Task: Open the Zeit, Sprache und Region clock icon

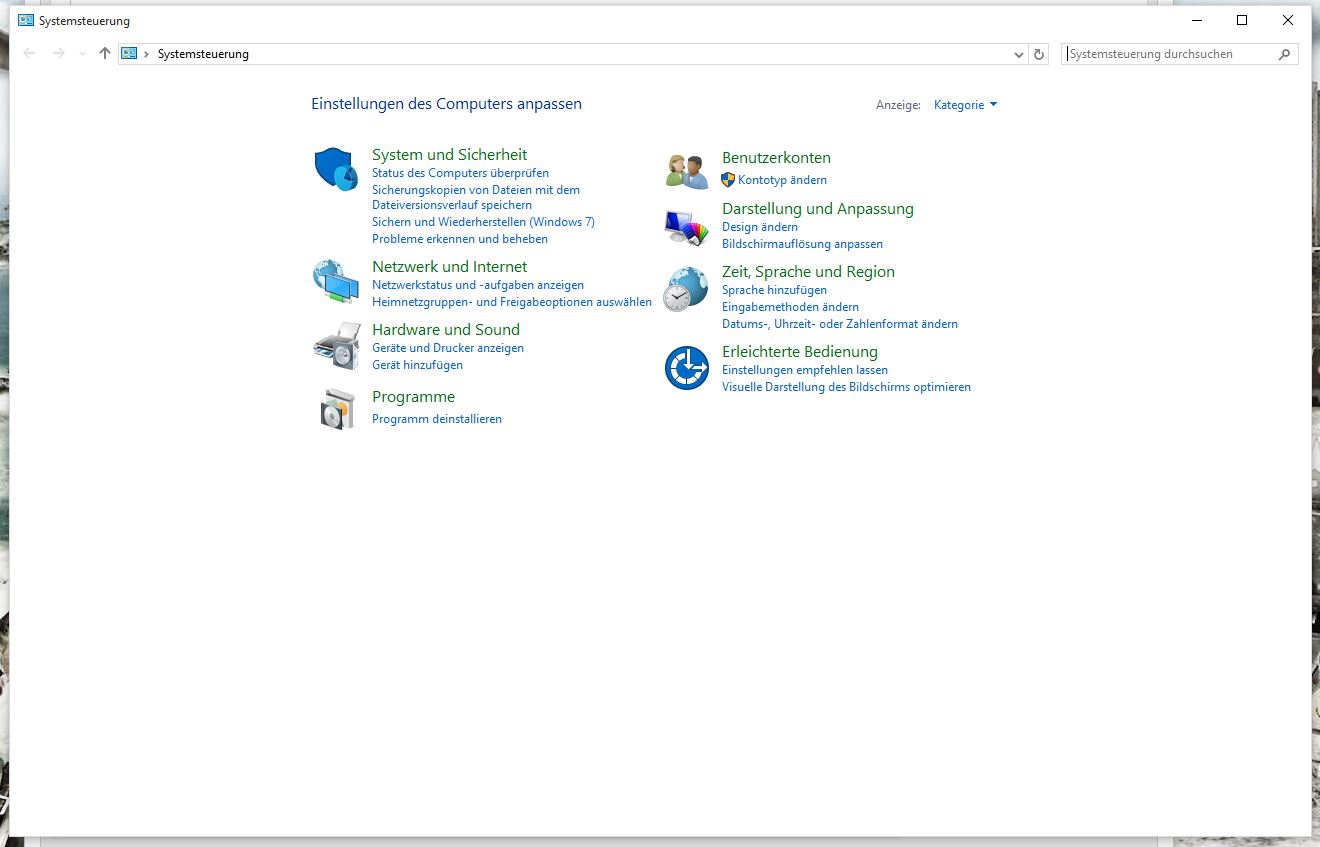Action: pyautogui.click(x=686, y=289)
